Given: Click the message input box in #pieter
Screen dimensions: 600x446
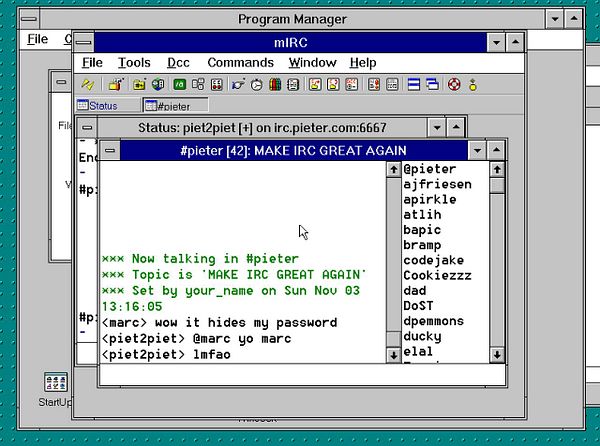Looking at the screenshot, I should tap(302, 375).
